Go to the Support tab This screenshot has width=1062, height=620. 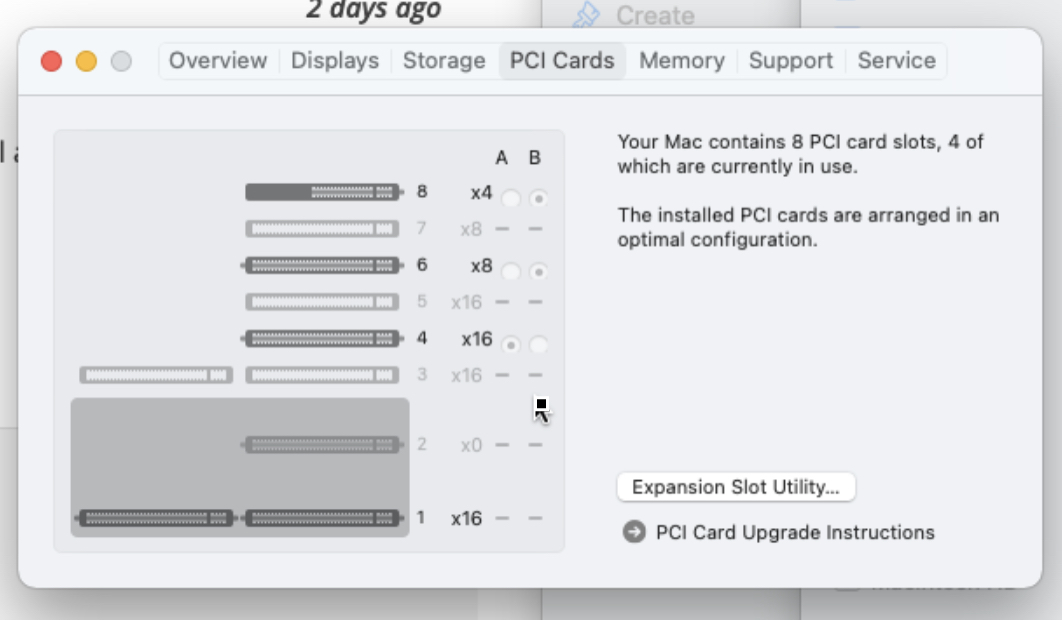click(791, 60)
